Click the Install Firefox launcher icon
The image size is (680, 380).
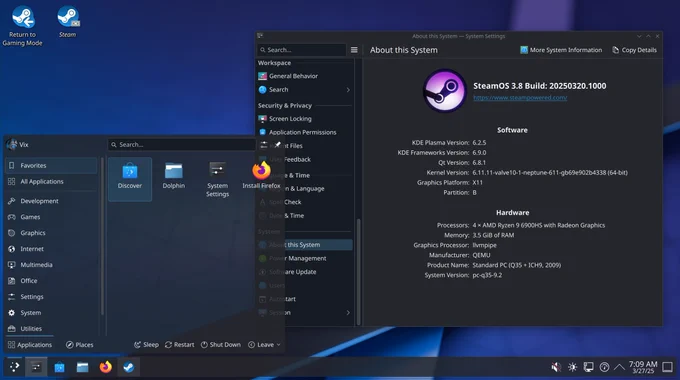tap(262, 170)
